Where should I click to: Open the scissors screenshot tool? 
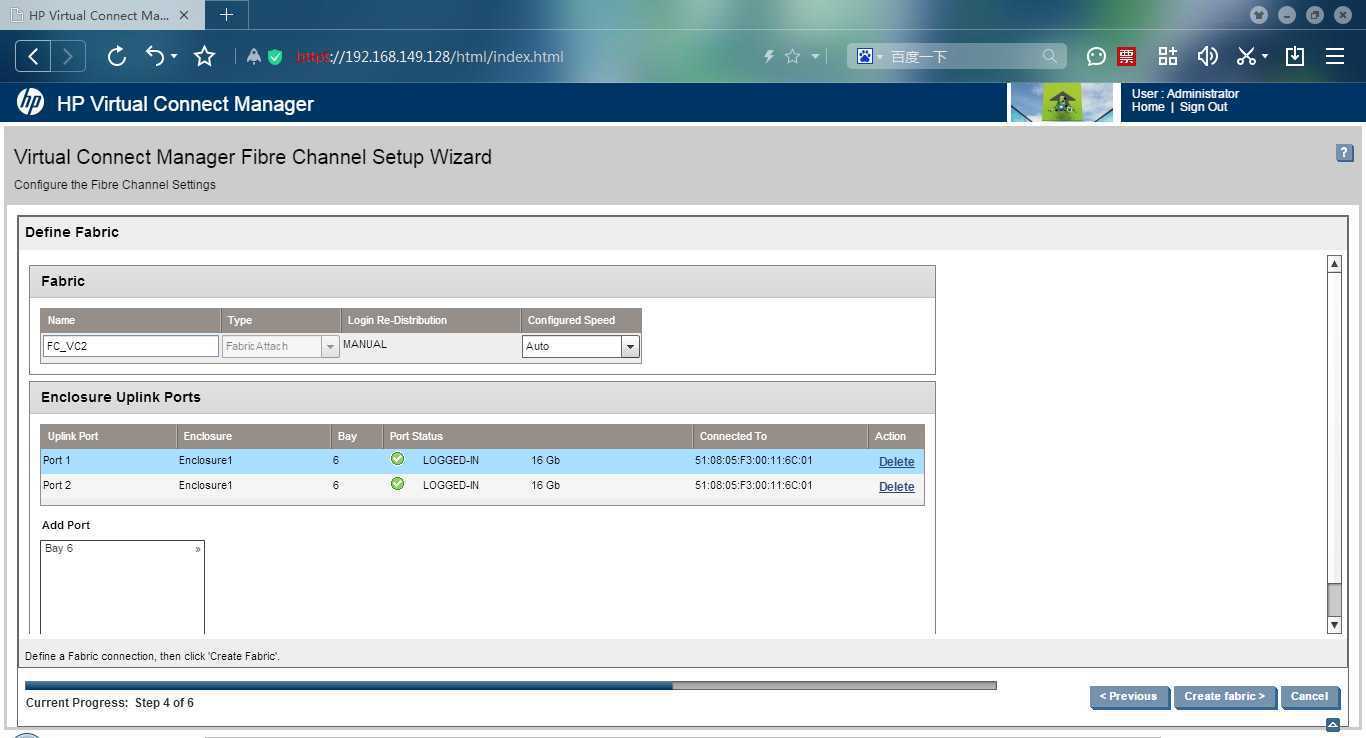point(1246,57)
